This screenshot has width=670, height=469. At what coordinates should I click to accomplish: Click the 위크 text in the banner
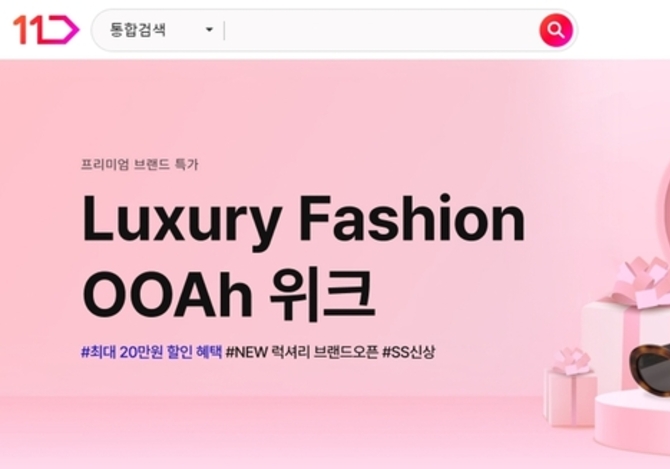(x=323, y=294)
